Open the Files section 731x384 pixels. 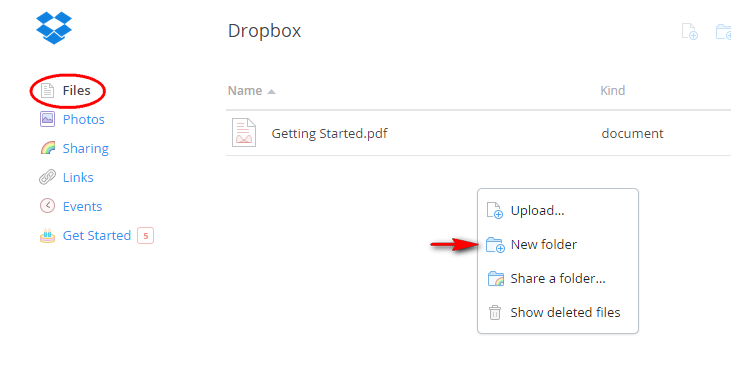[76, 90]
